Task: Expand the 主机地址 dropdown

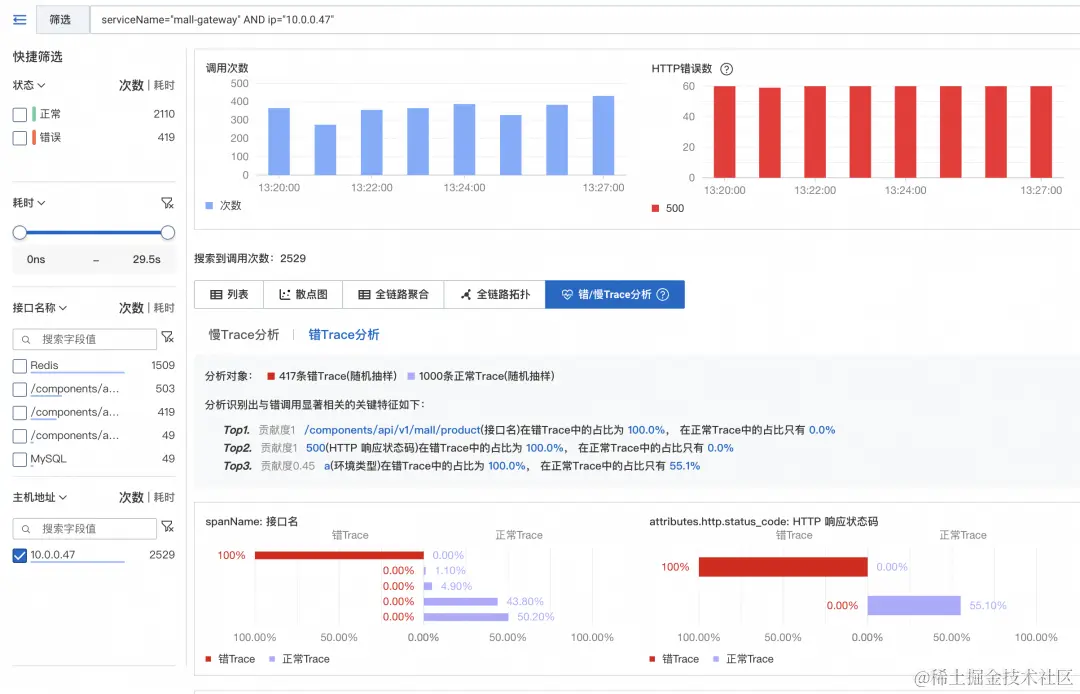Action: pyautogui.click(x=38, y=497)
